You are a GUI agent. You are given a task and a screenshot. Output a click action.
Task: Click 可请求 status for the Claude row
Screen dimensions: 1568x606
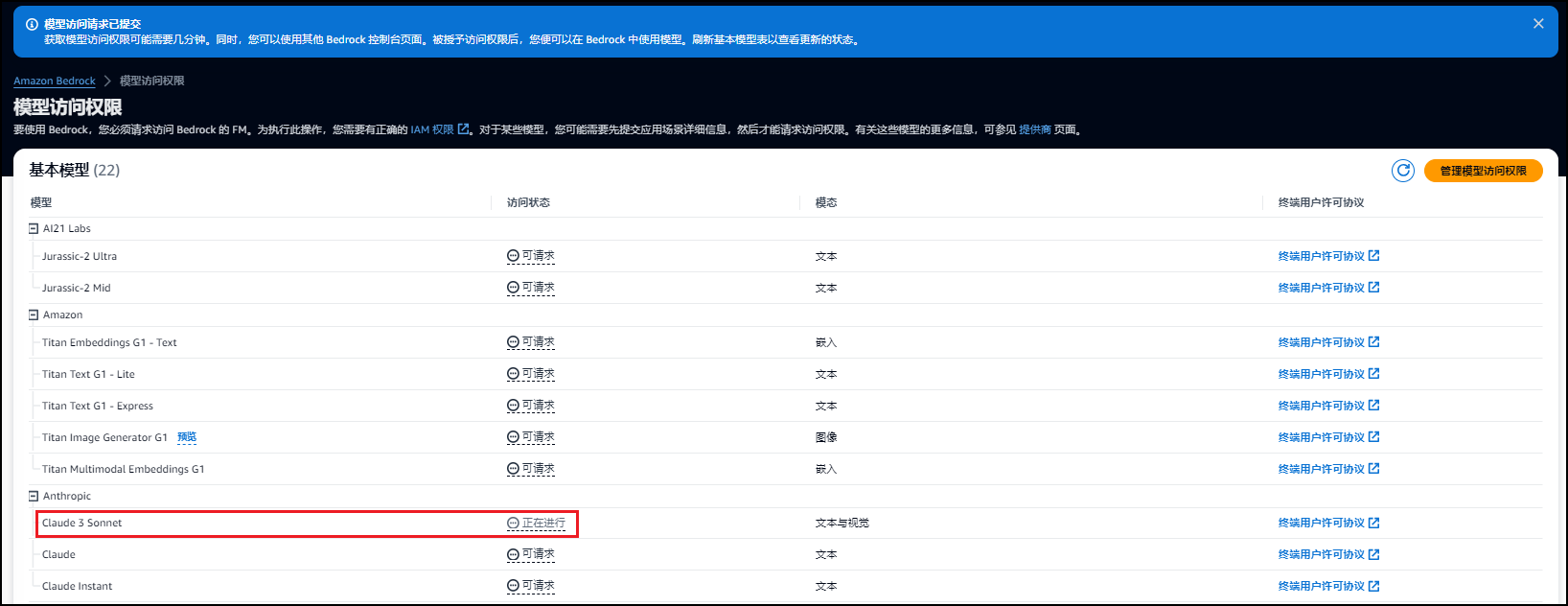coord(531,554)
